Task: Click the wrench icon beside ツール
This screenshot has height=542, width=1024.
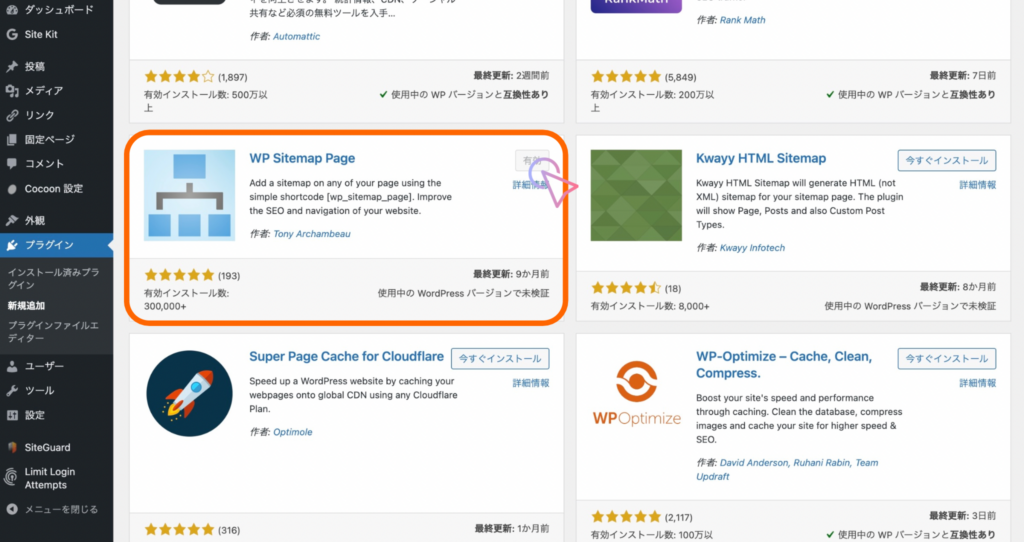Action: click(x=12, y=390)
